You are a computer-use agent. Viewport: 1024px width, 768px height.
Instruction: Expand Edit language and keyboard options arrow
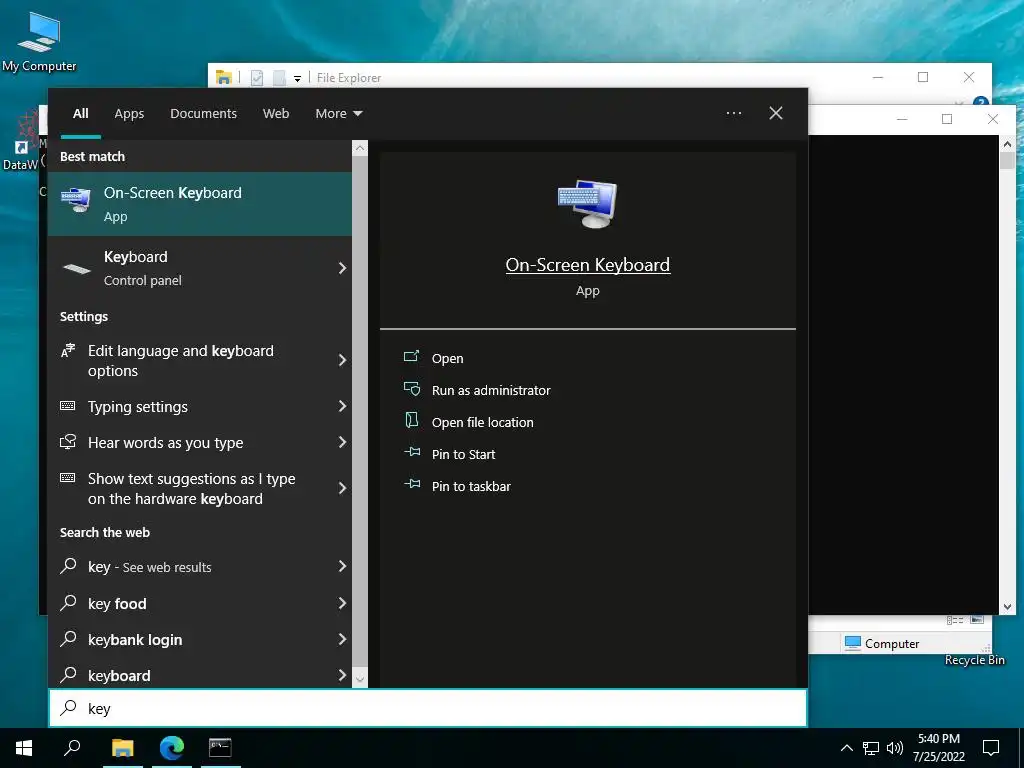click(342, 360)
